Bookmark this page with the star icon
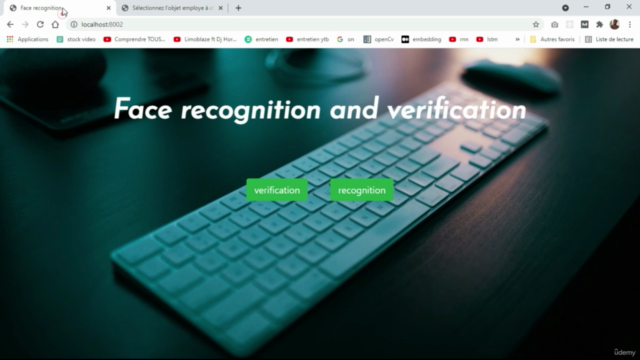The height and width of the screenshot is (360, 640). 536,24
